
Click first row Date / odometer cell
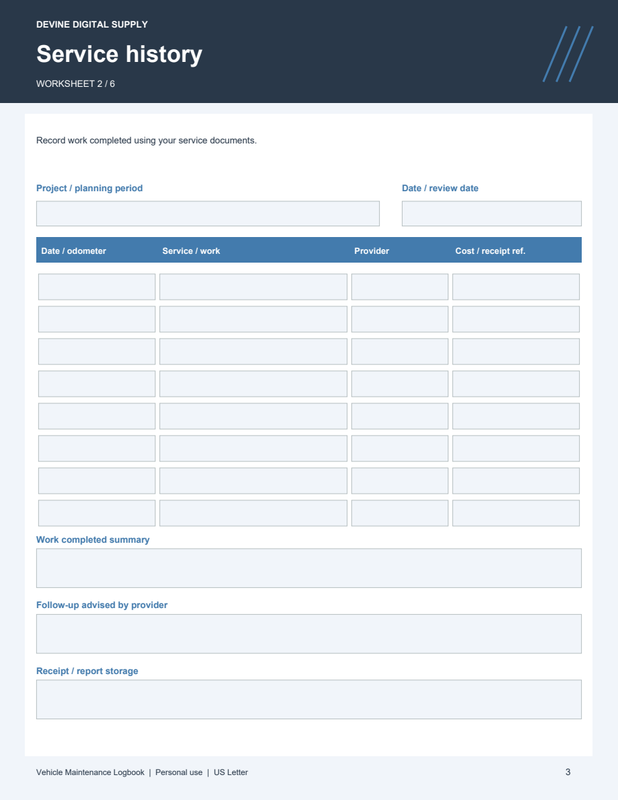pos(97,287)
